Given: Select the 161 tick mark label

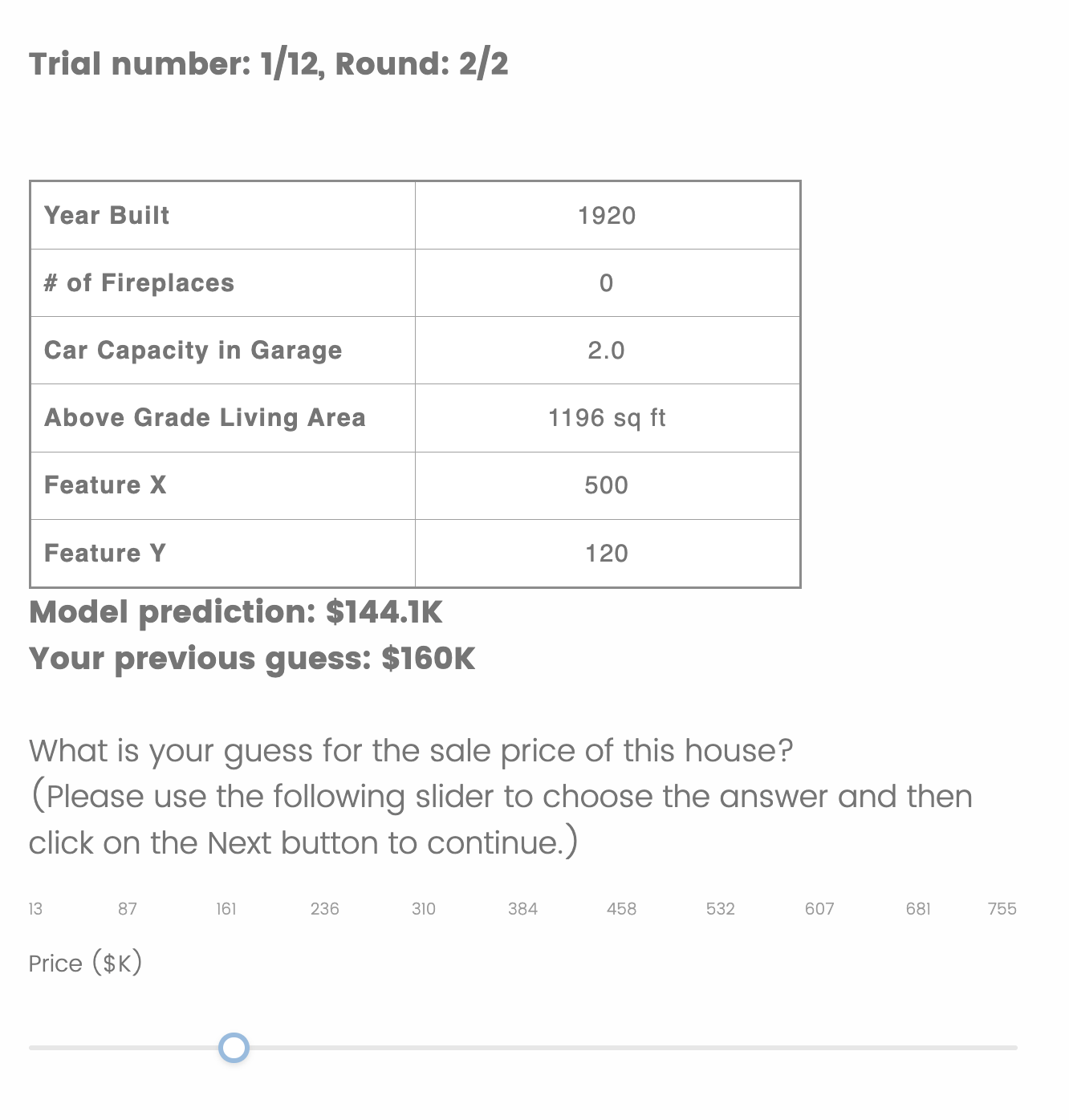Looking at the screenshot, I should 226,909.
